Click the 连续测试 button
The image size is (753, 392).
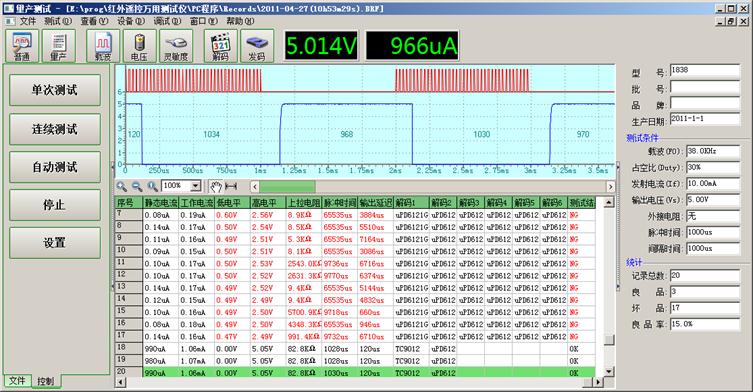55,129
